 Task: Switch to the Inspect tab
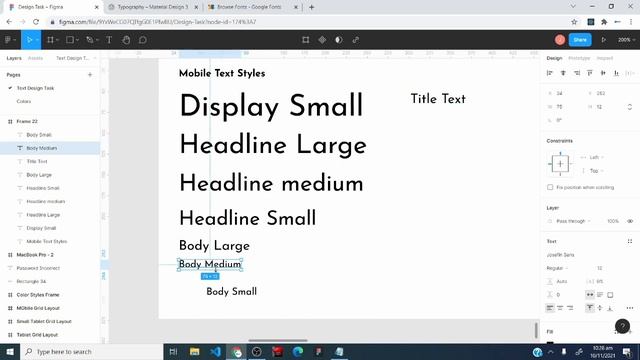(x=604, y=58)
